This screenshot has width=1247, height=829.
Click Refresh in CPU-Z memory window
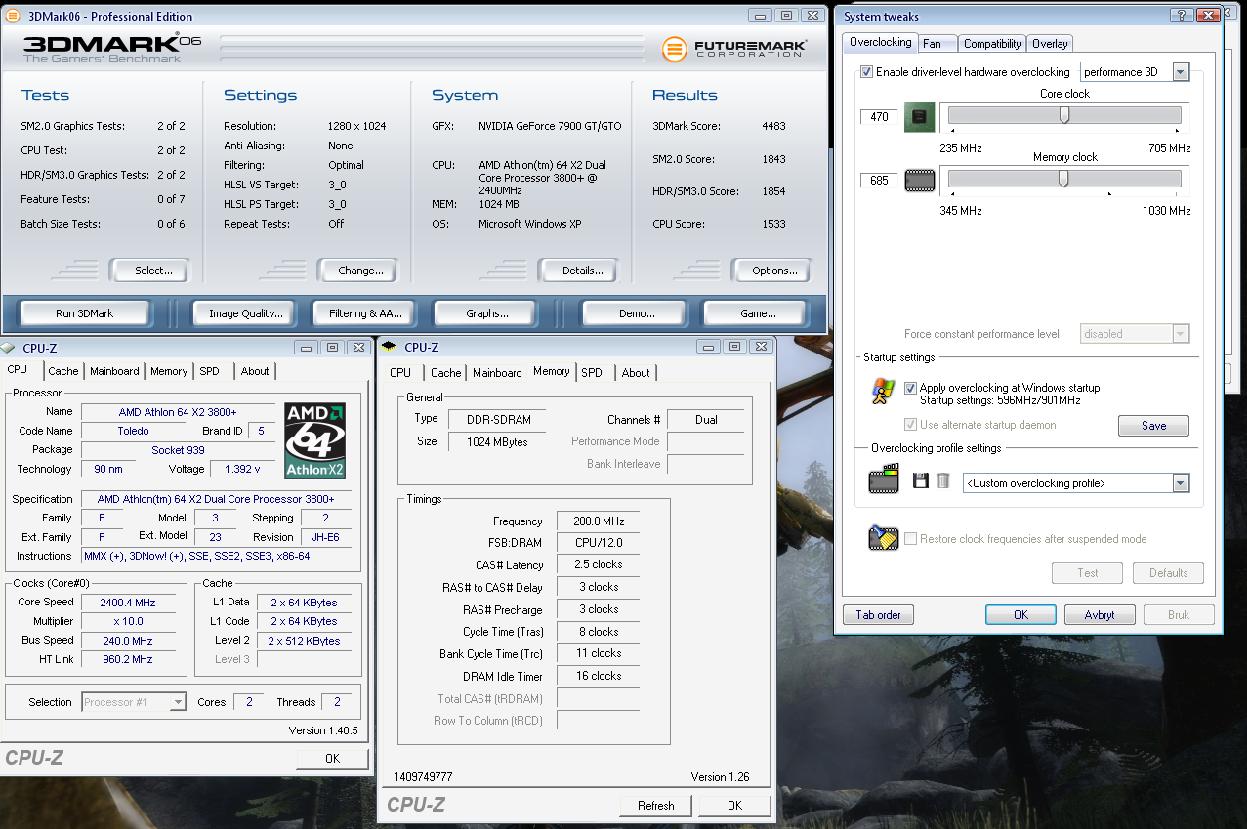pos(655,805)
